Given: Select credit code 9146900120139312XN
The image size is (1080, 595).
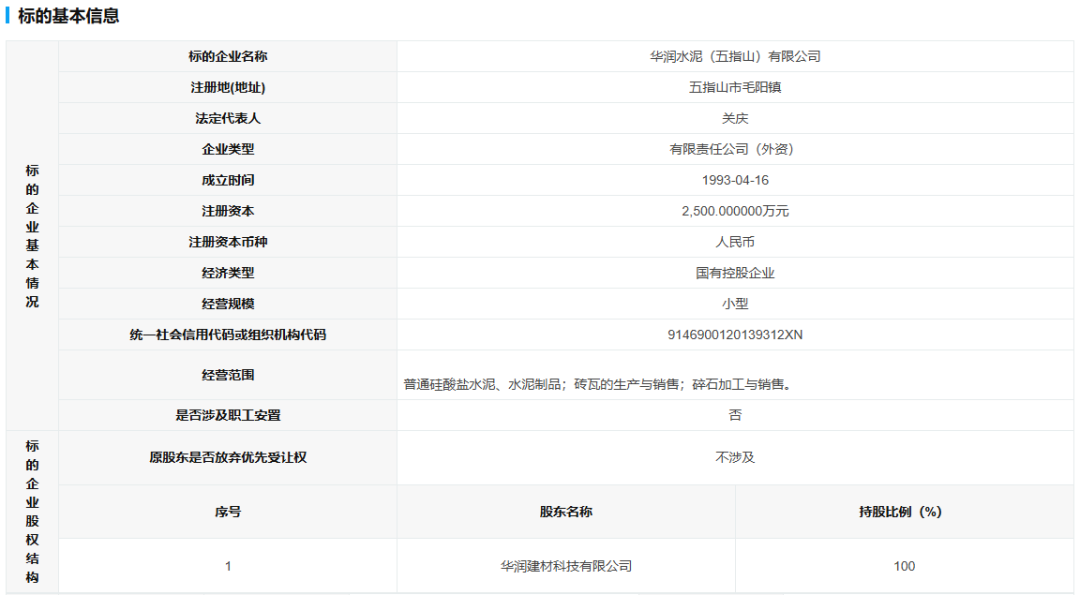Looking at the screenshot, I should point(735,335).
